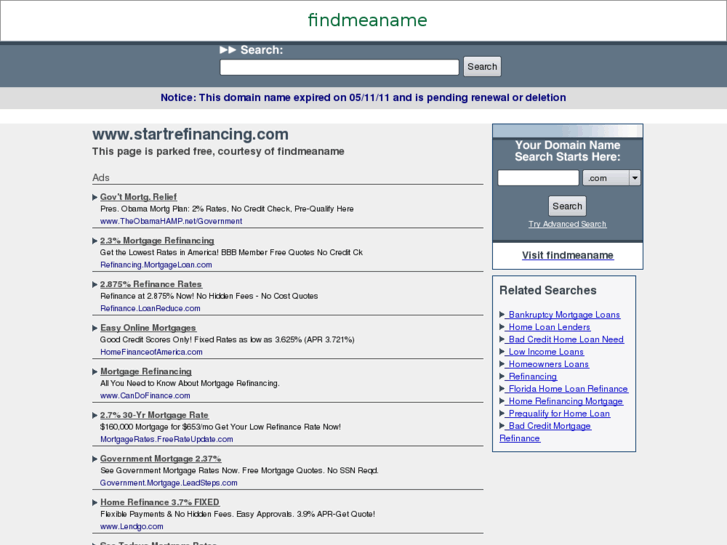Click the domain expired notice text

tap(363, 97)
